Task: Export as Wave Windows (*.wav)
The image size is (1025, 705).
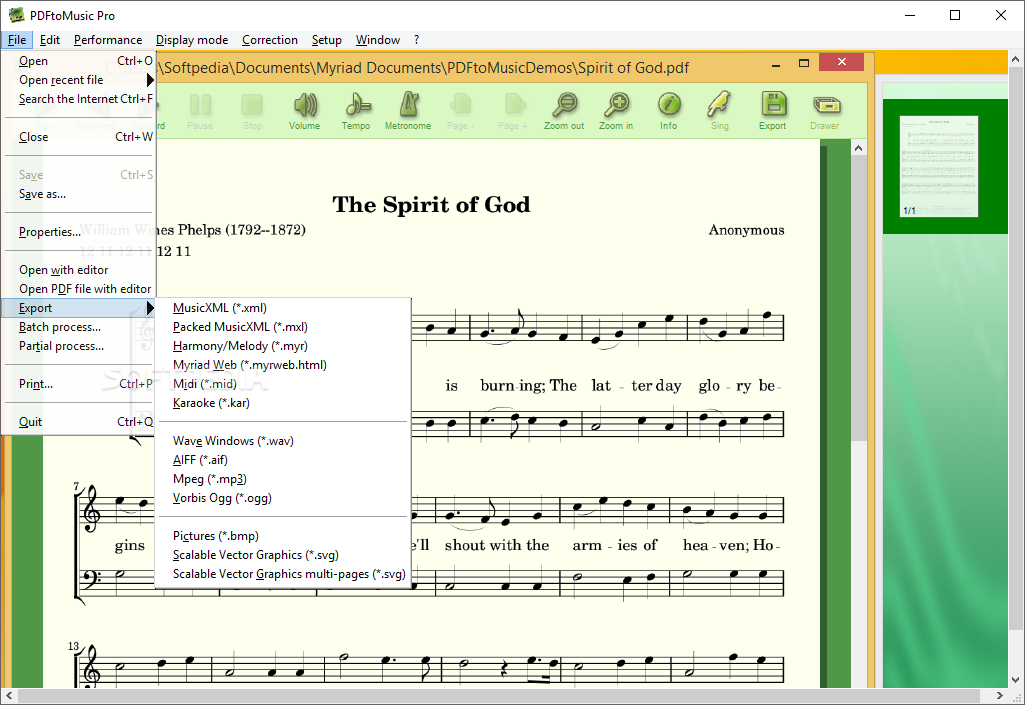Action: click(283, 440)
